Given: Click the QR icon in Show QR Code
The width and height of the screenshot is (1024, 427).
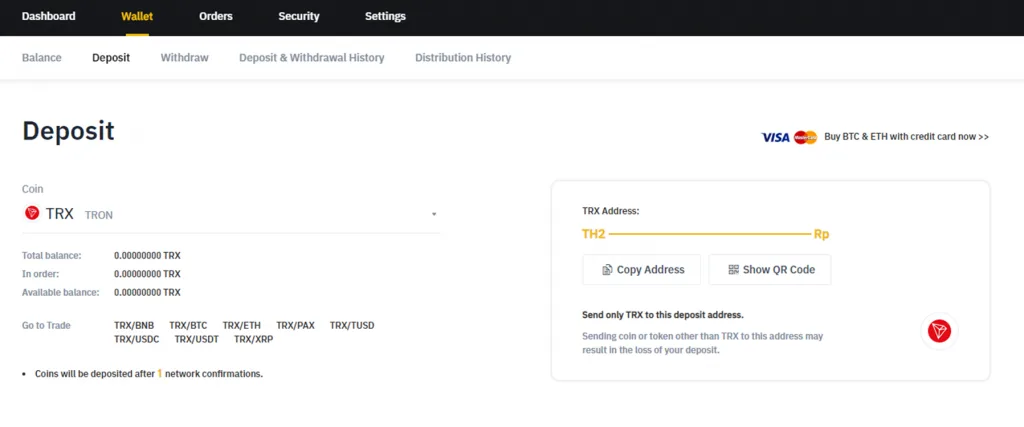Looking at the screenshot, I should tap(733, 270).
